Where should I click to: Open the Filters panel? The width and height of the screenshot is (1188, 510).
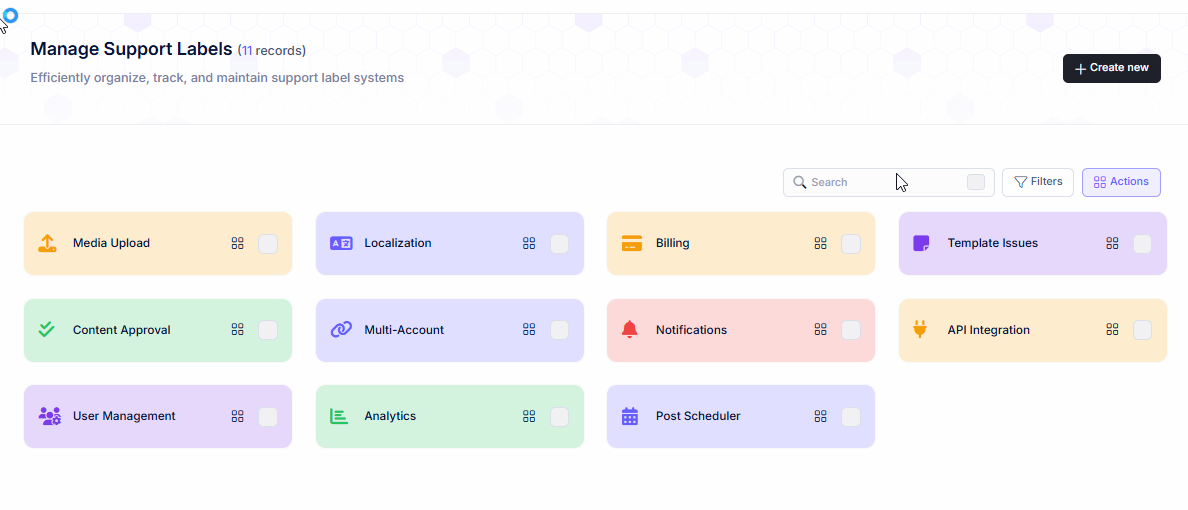[1038, 182]
